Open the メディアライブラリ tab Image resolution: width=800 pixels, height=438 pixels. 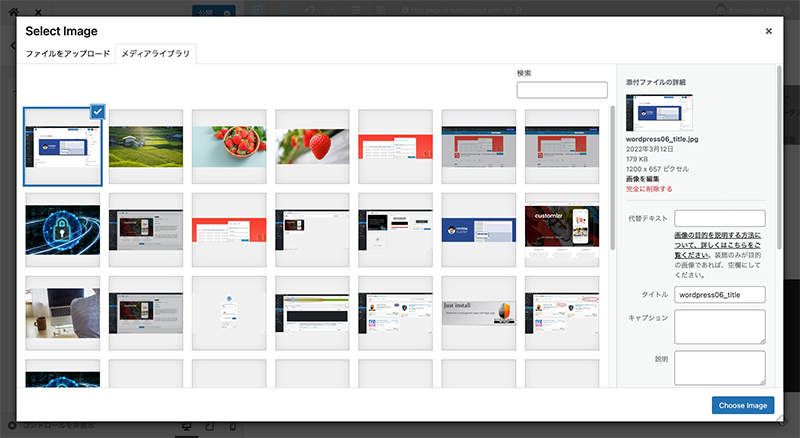click(155, 54)
